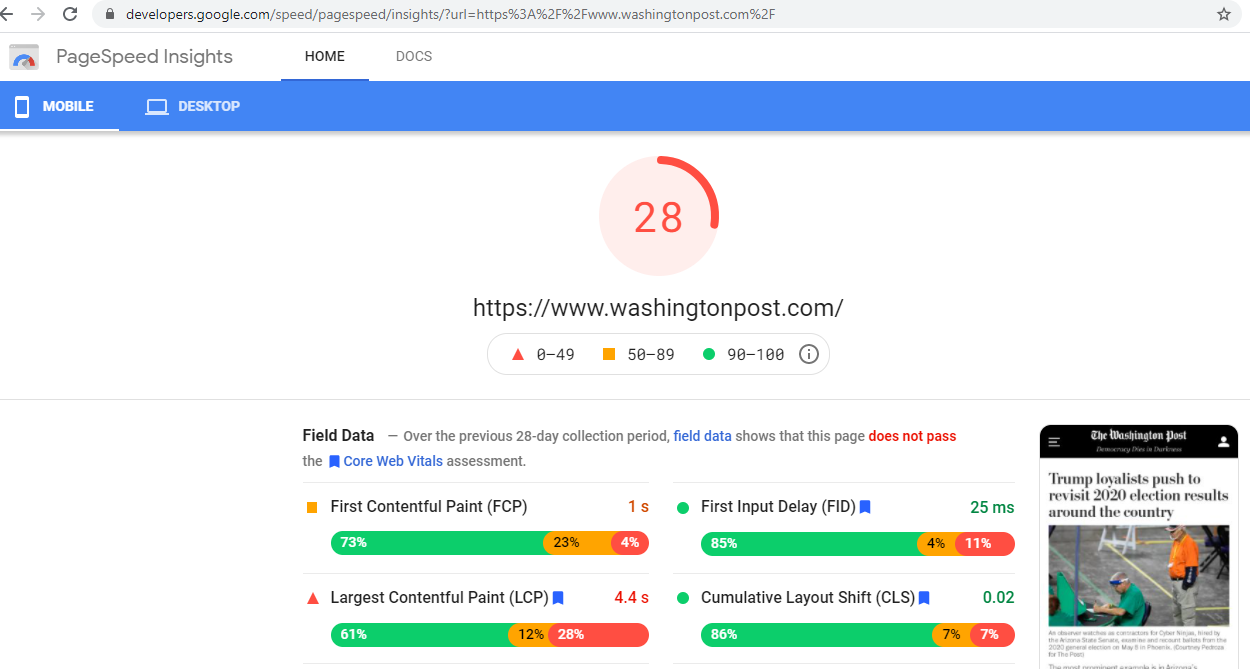Click the address bar lock icon

tap(111, 15)
